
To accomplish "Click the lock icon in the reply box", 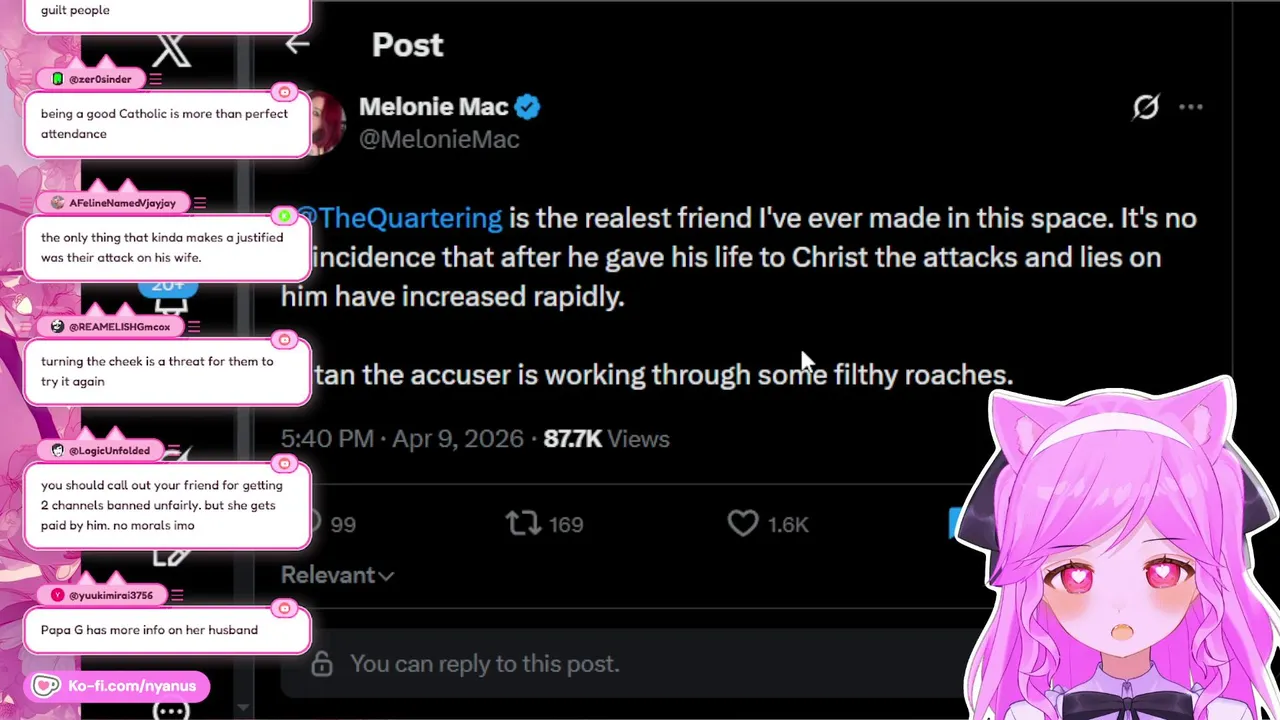I will click(321, 664).
